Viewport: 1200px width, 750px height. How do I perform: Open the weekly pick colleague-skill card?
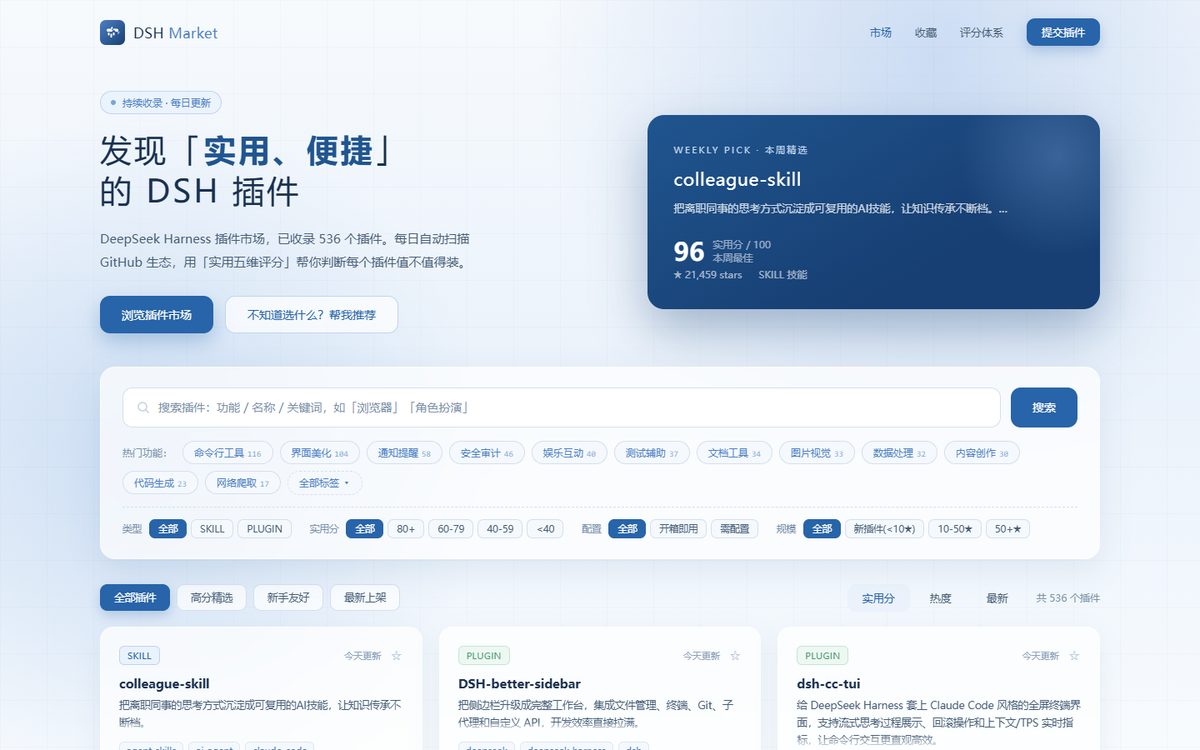873,212
